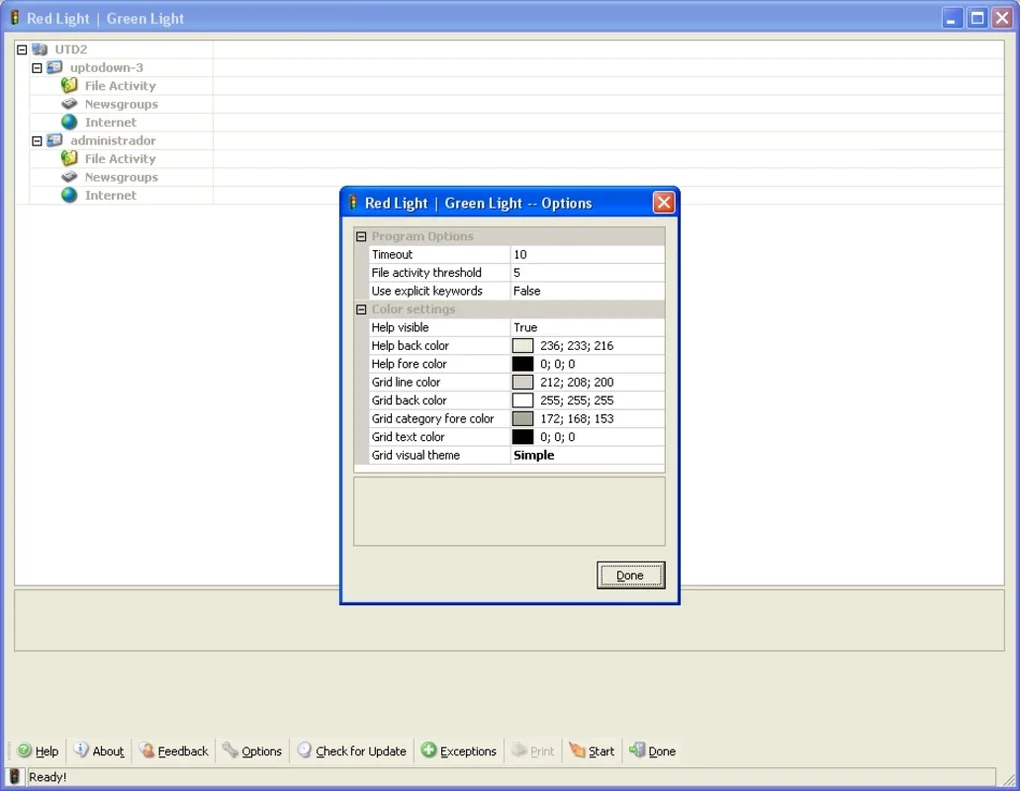The width and height of the screenshot is (1020, 791).
Task: Click the Start toolbar icon
Action: [577, 750]
